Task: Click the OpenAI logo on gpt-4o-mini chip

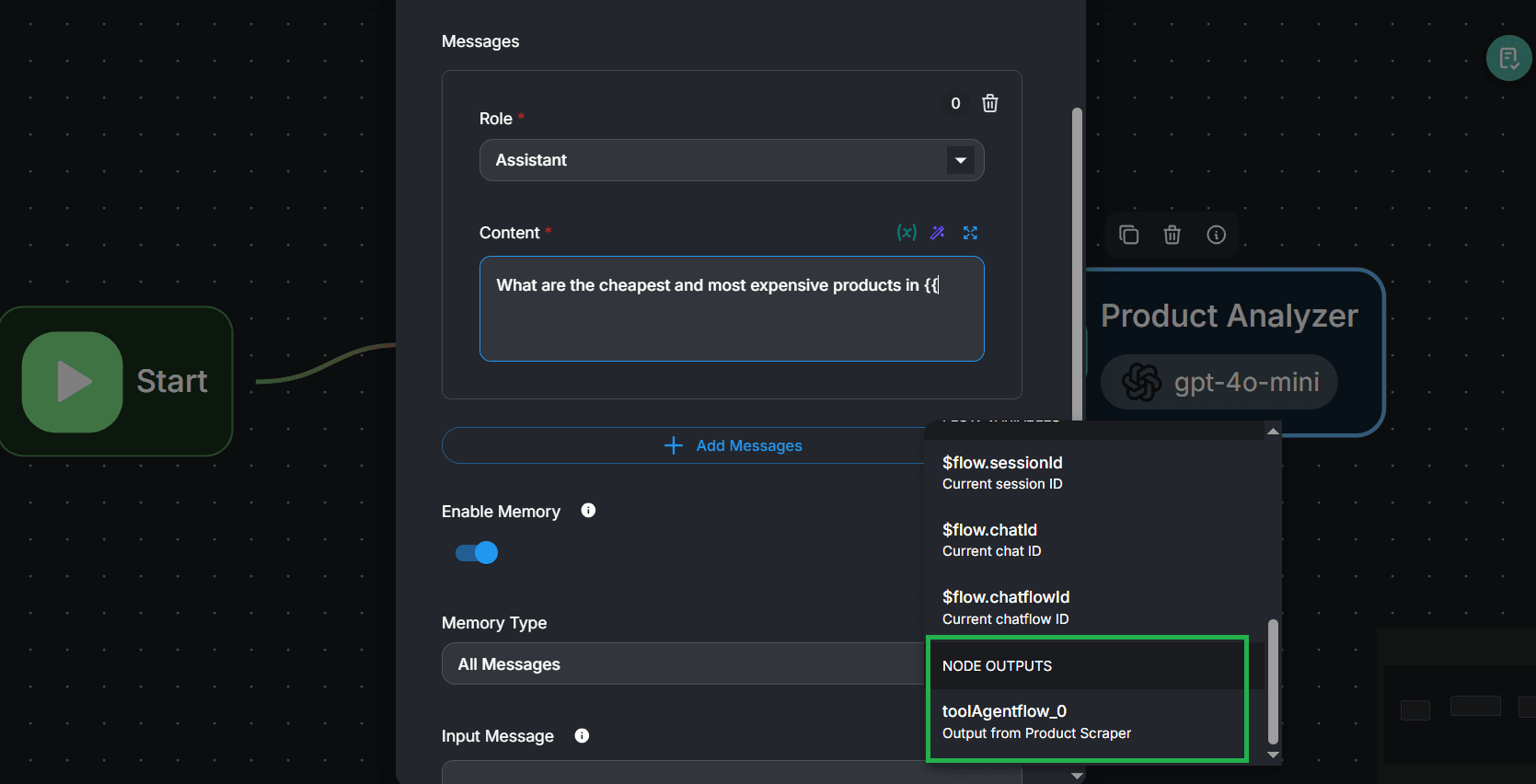Action: pos(1141,382)
